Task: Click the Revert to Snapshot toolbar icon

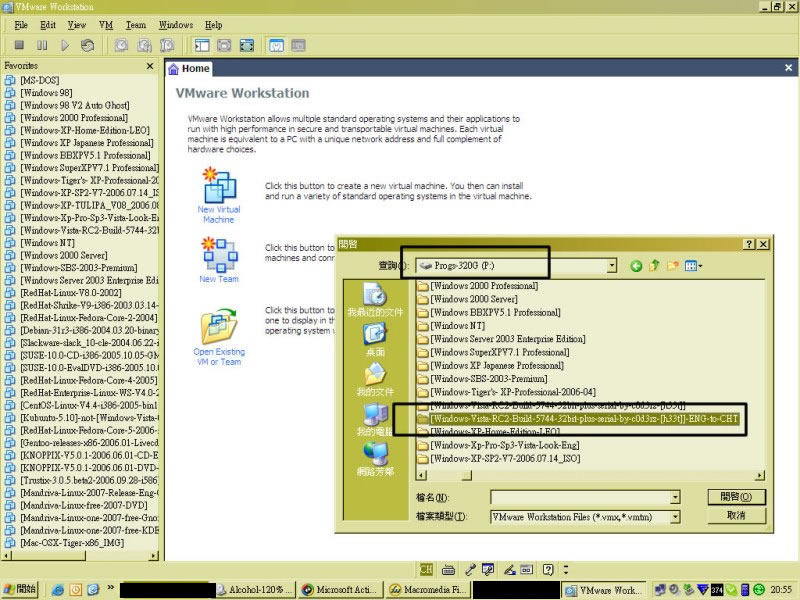Action: click(x=144, y=45)
